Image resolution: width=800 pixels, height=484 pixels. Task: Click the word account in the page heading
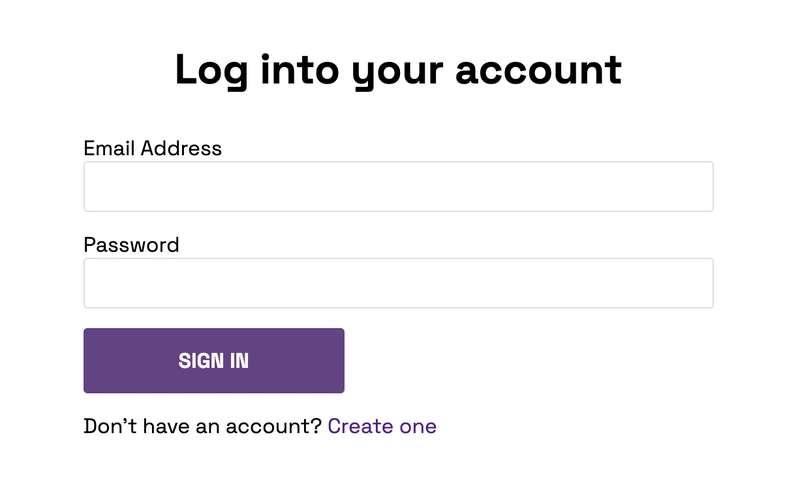coord(539,70)
